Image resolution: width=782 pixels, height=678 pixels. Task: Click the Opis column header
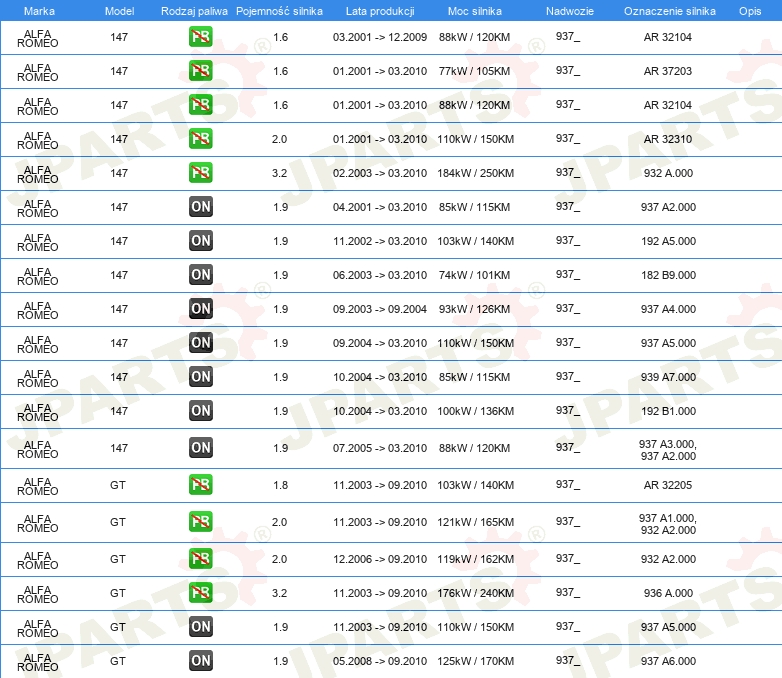(x=749, y=10)
